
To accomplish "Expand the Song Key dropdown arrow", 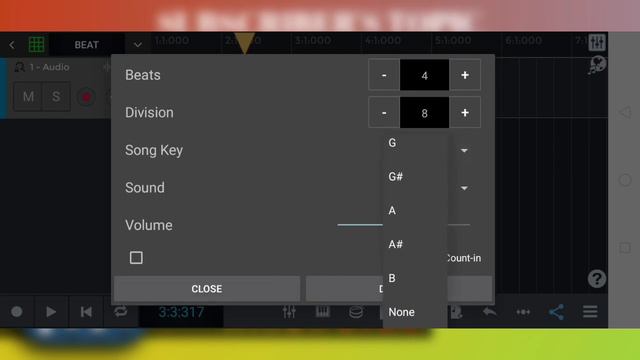I will click(464, 151).
